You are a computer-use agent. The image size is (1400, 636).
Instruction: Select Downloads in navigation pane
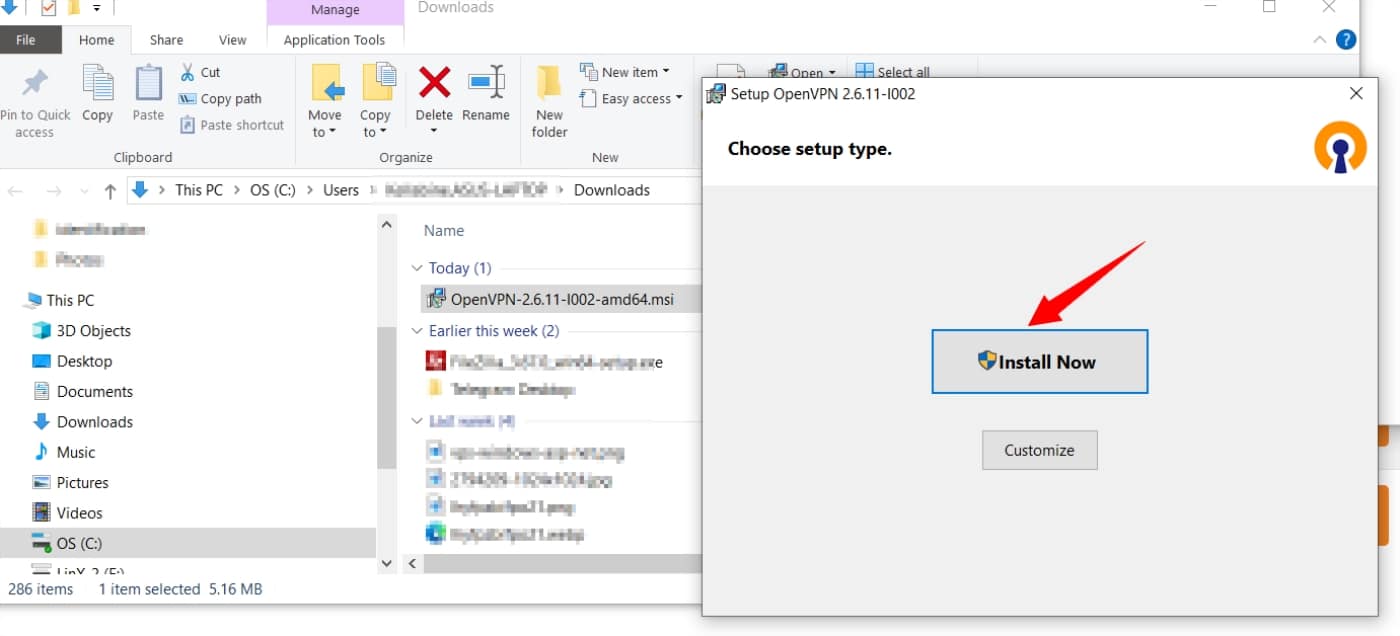click(95, 422)
